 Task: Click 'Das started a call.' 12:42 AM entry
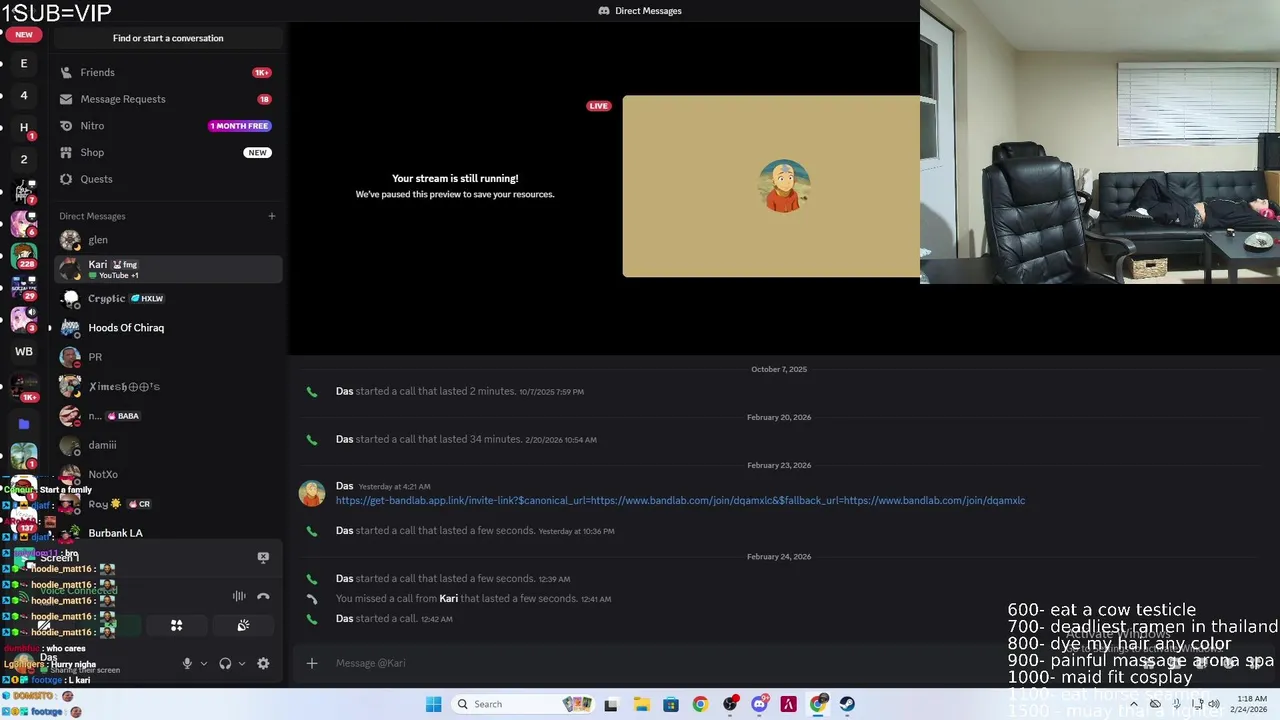coord(394,619)
